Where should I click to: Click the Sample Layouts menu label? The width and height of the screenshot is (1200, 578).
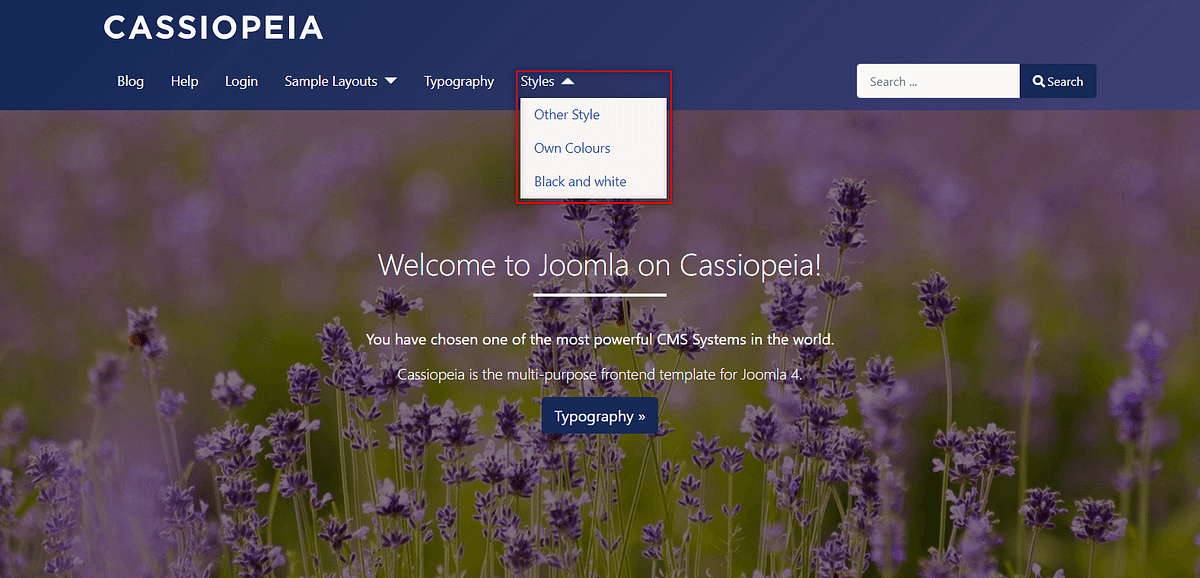coord(331,81)
